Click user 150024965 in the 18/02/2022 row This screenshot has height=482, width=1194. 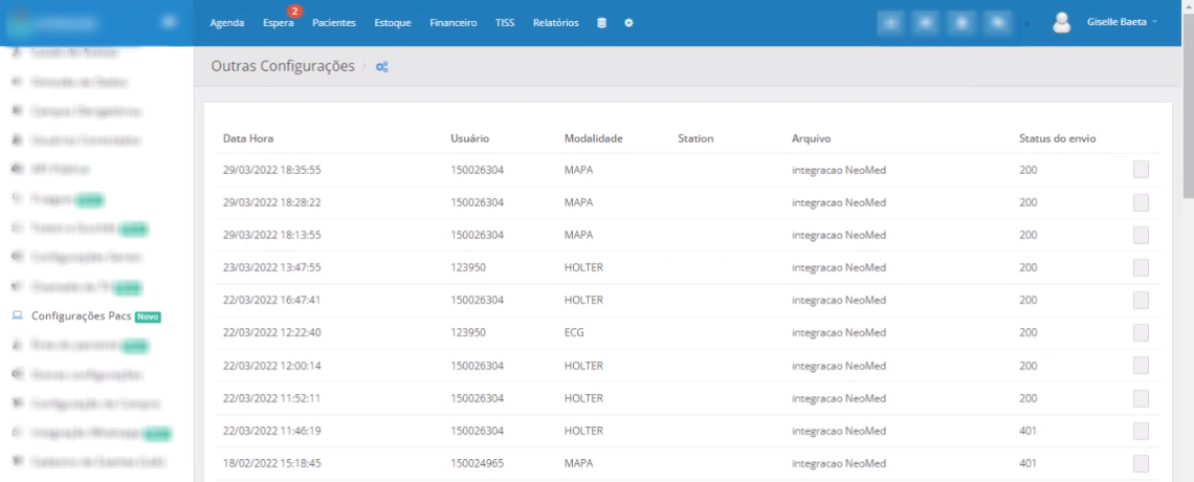(477, 463)
